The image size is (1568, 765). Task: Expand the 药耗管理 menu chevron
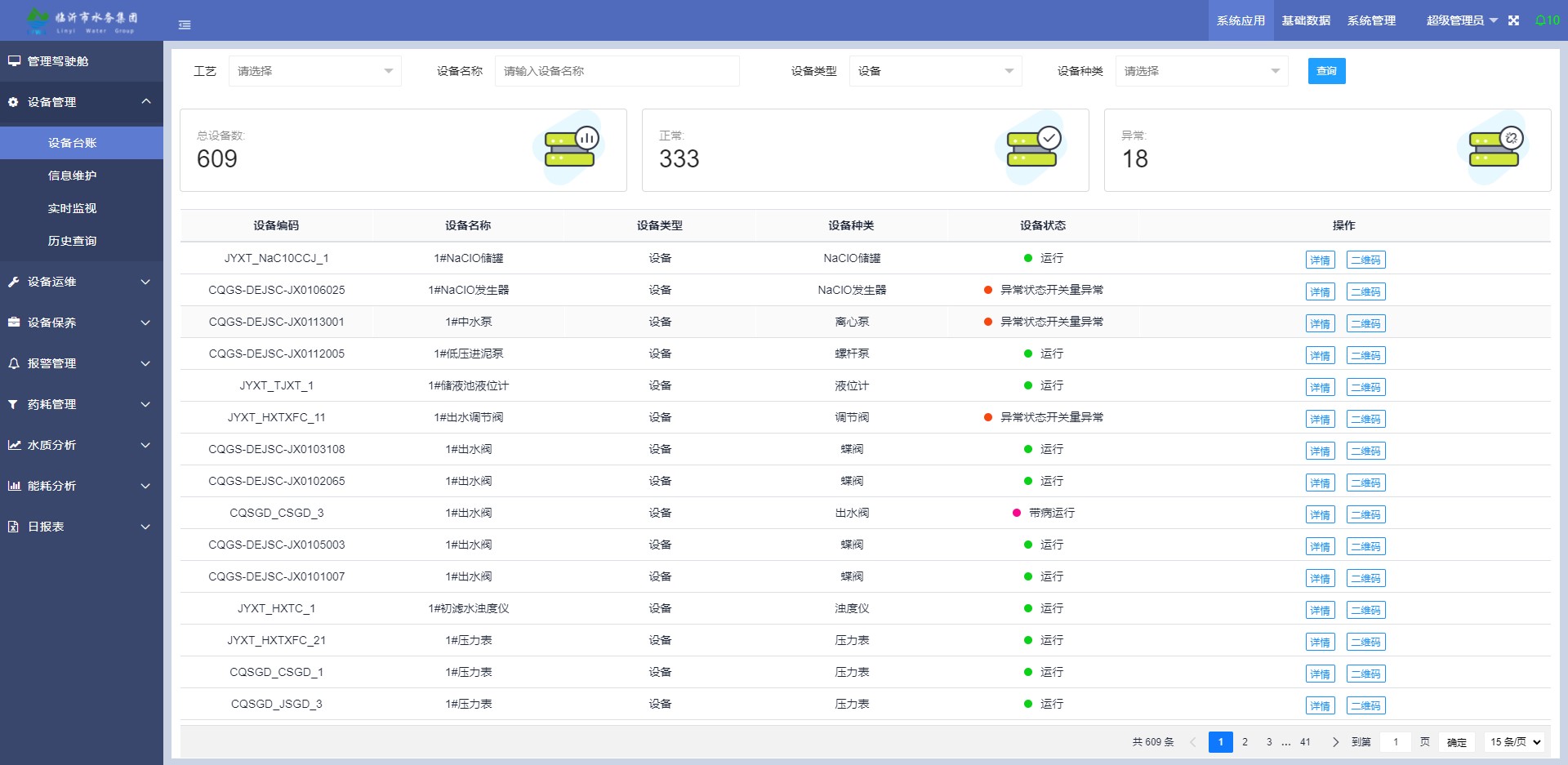tap(145, 404)
